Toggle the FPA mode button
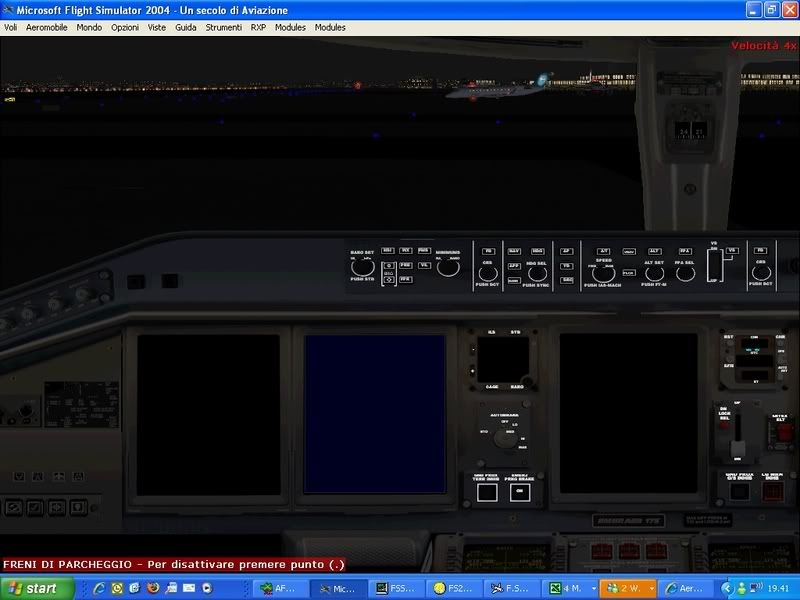Screen dimensions: 800x600 [685, 251]
